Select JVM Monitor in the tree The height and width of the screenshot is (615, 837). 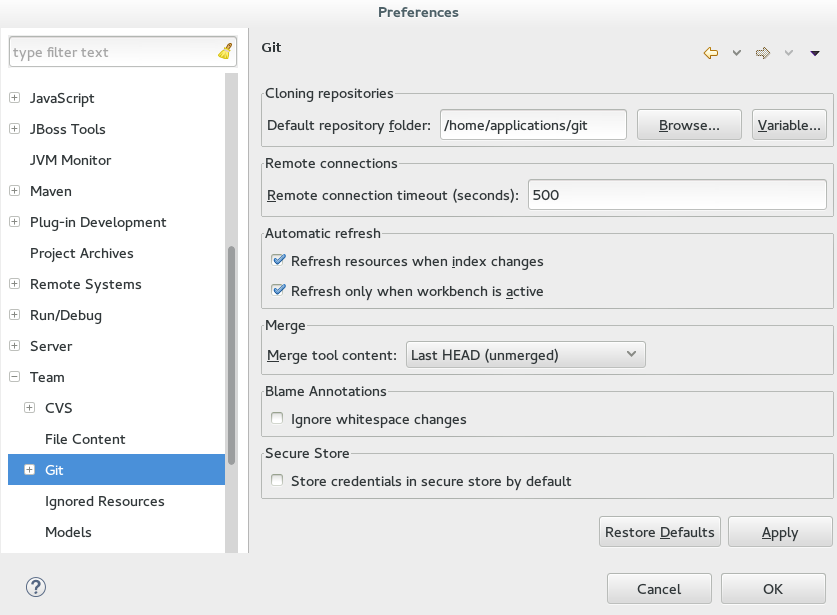click(70, 160)
